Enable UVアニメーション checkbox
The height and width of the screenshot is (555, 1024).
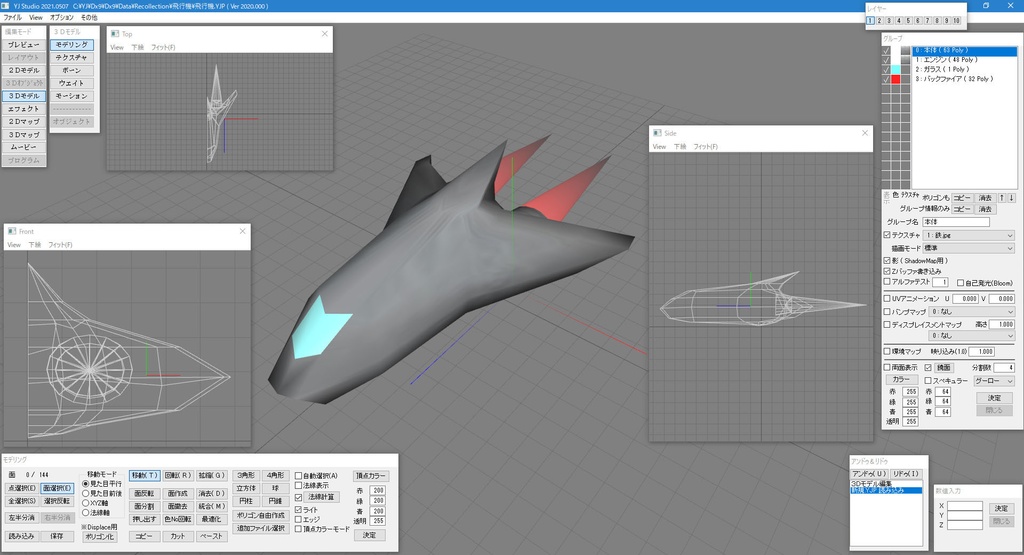point(887,298)
